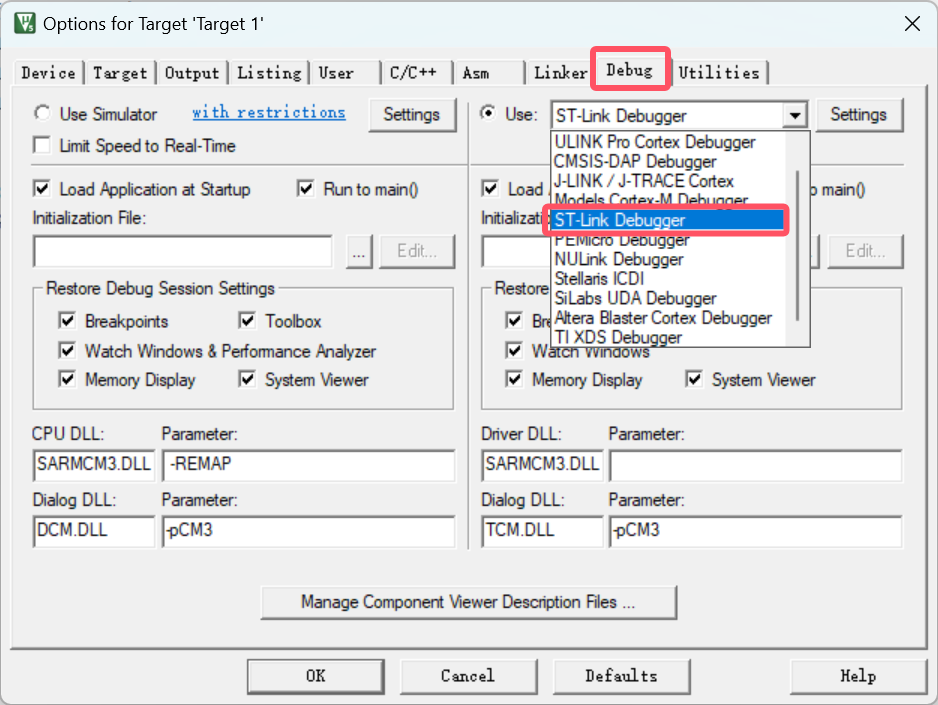This screenshot has height=705, width=938.
Task: Click Settings button next to Use Simulator
Action: [412, 114]
